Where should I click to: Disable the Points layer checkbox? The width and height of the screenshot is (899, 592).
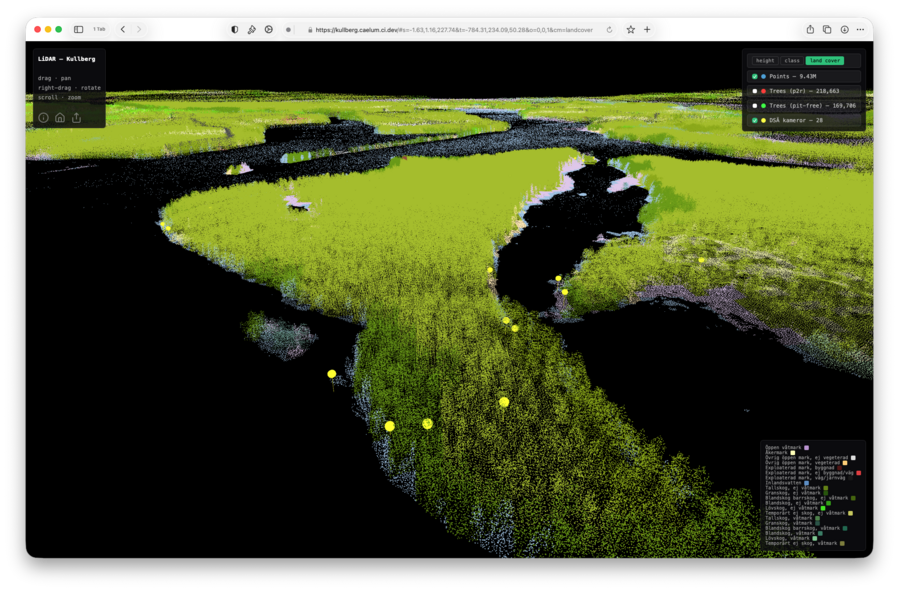(755, 76)
